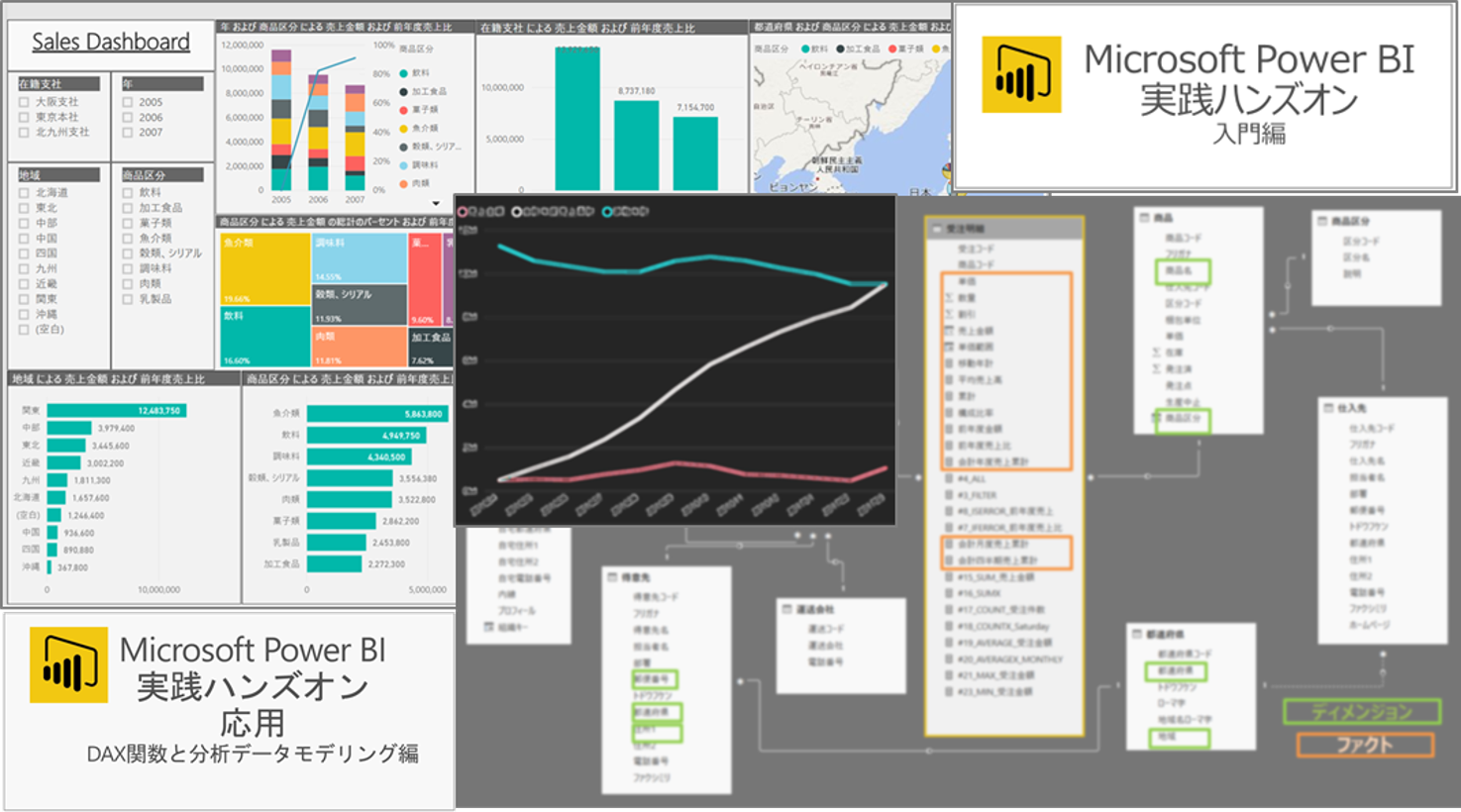Click 飲料 legend dot above the map
Screen dimensions: 1461x812
pyautogui.click(x=804, y=49)
